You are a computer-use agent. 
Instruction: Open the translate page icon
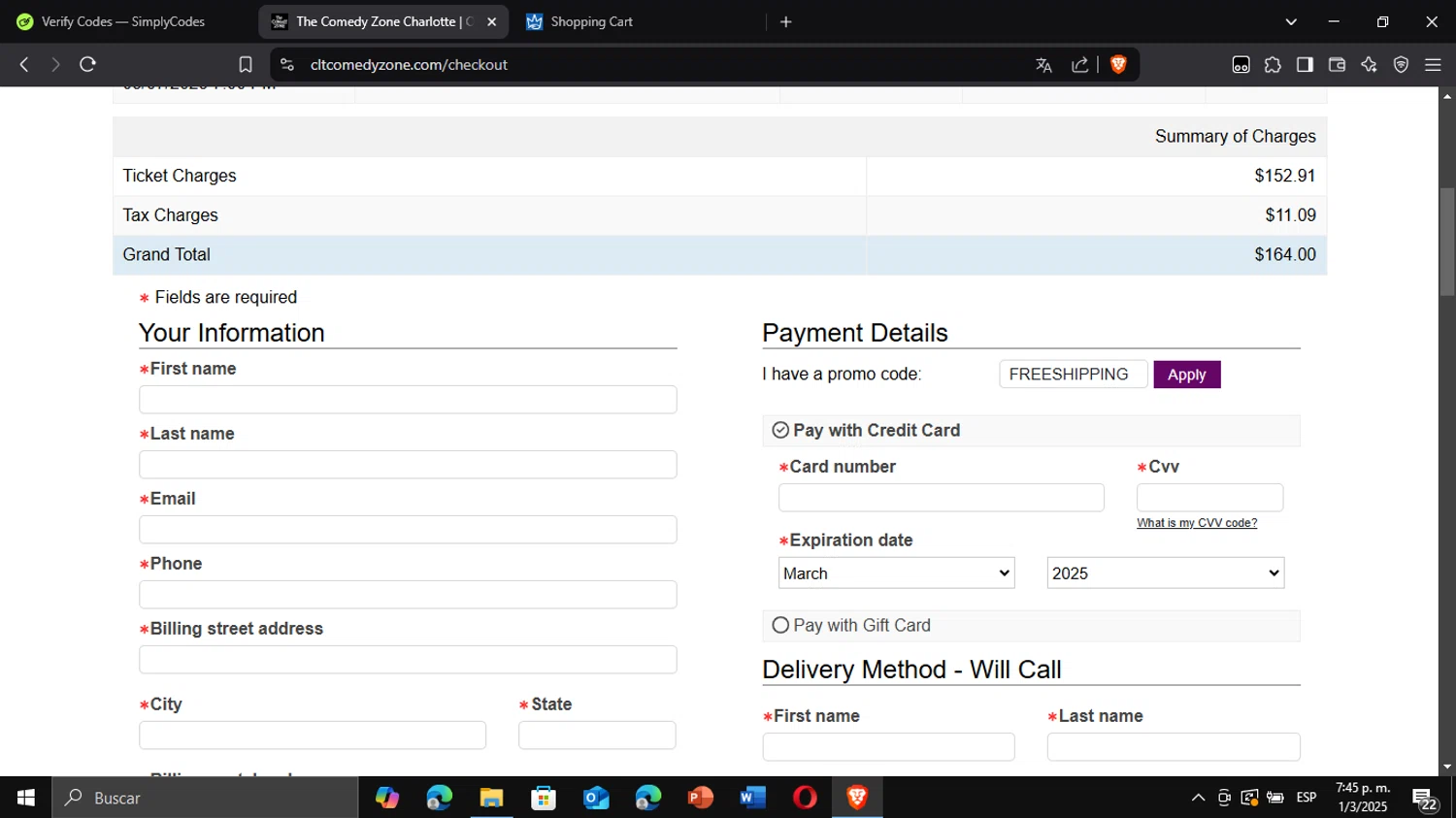tap(1043, 65)
